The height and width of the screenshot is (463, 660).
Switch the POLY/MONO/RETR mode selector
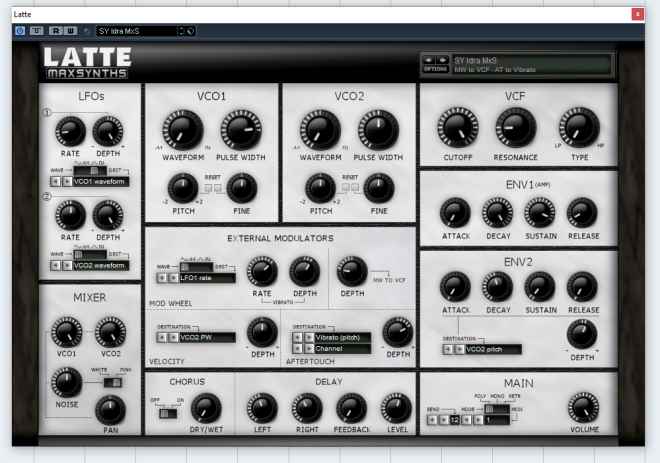[x=497, y=409]
